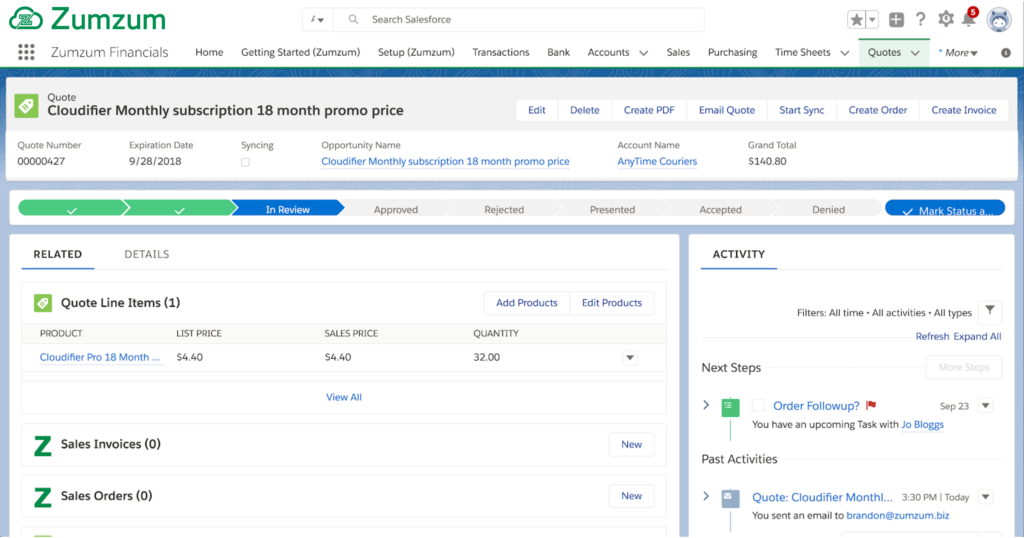Click the red priority flag icon
1024x538 pixels.
tap(871, 405)
